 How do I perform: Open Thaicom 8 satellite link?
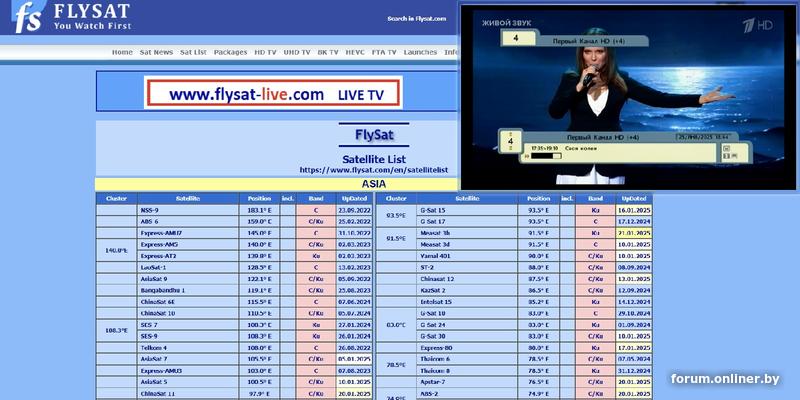coord(435,371)
